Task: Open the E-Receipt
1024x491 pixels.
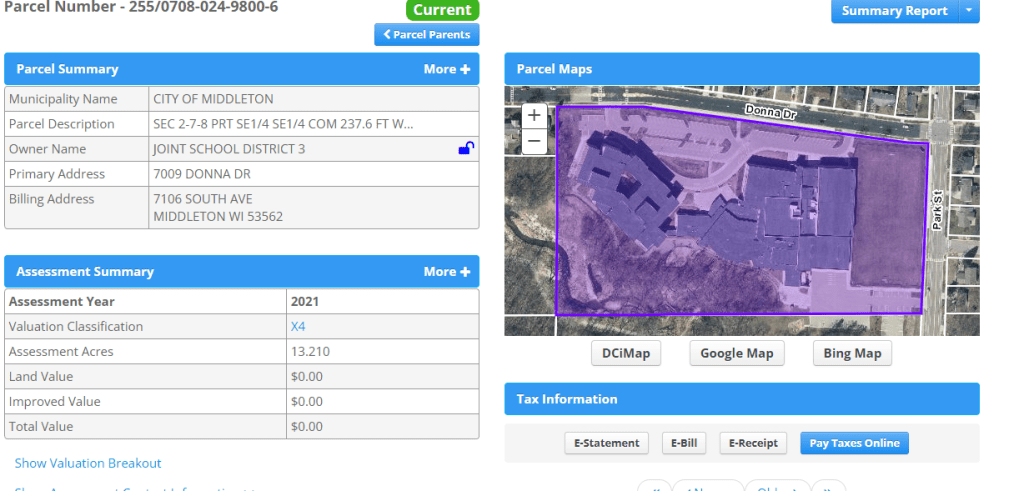Action: (x=753, y=443)
